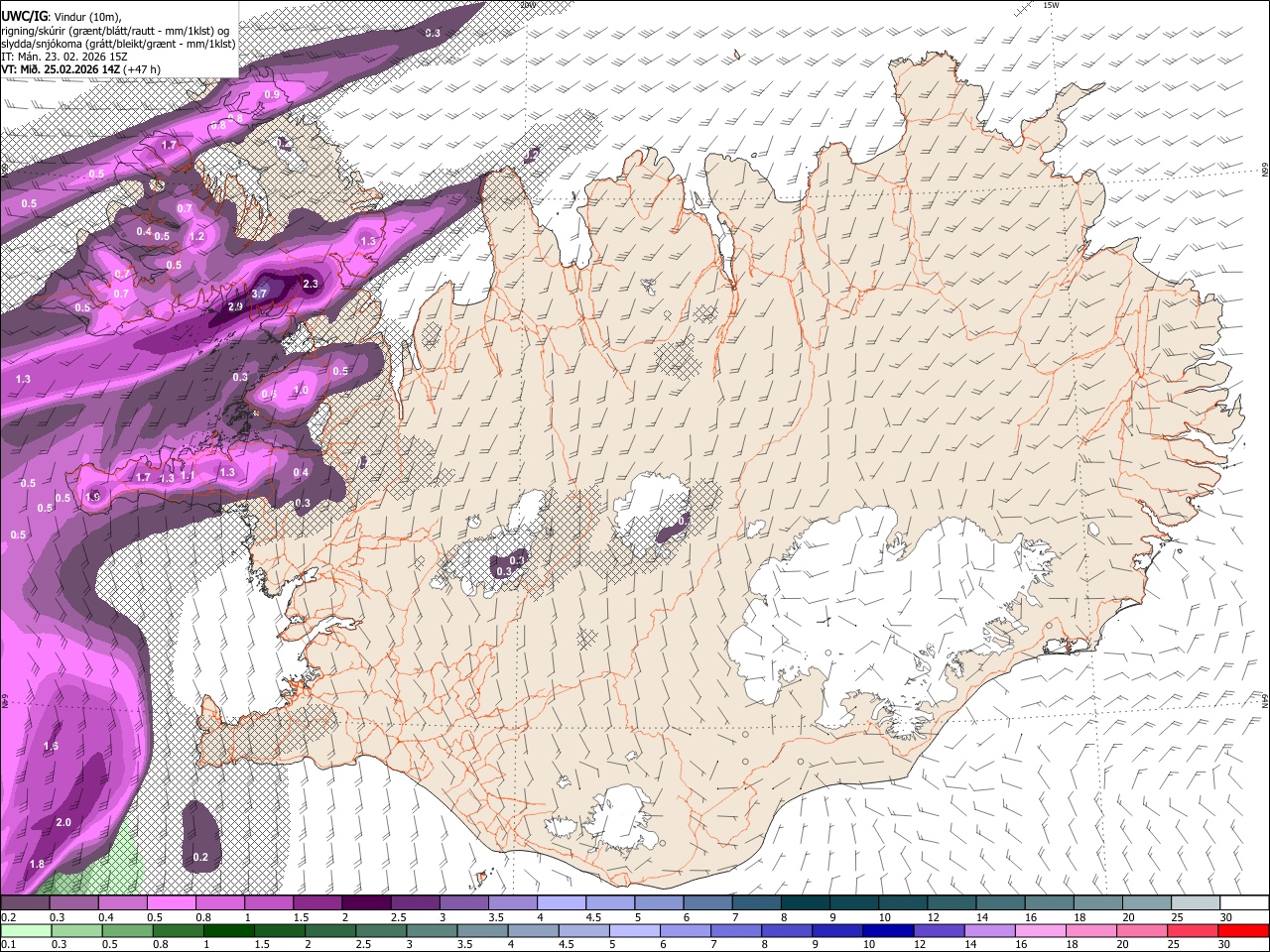Select the medium green swatch labeled 0.8 in rain legend
1270x952 pixels.
pyautogui.click(x=178, y=930)
